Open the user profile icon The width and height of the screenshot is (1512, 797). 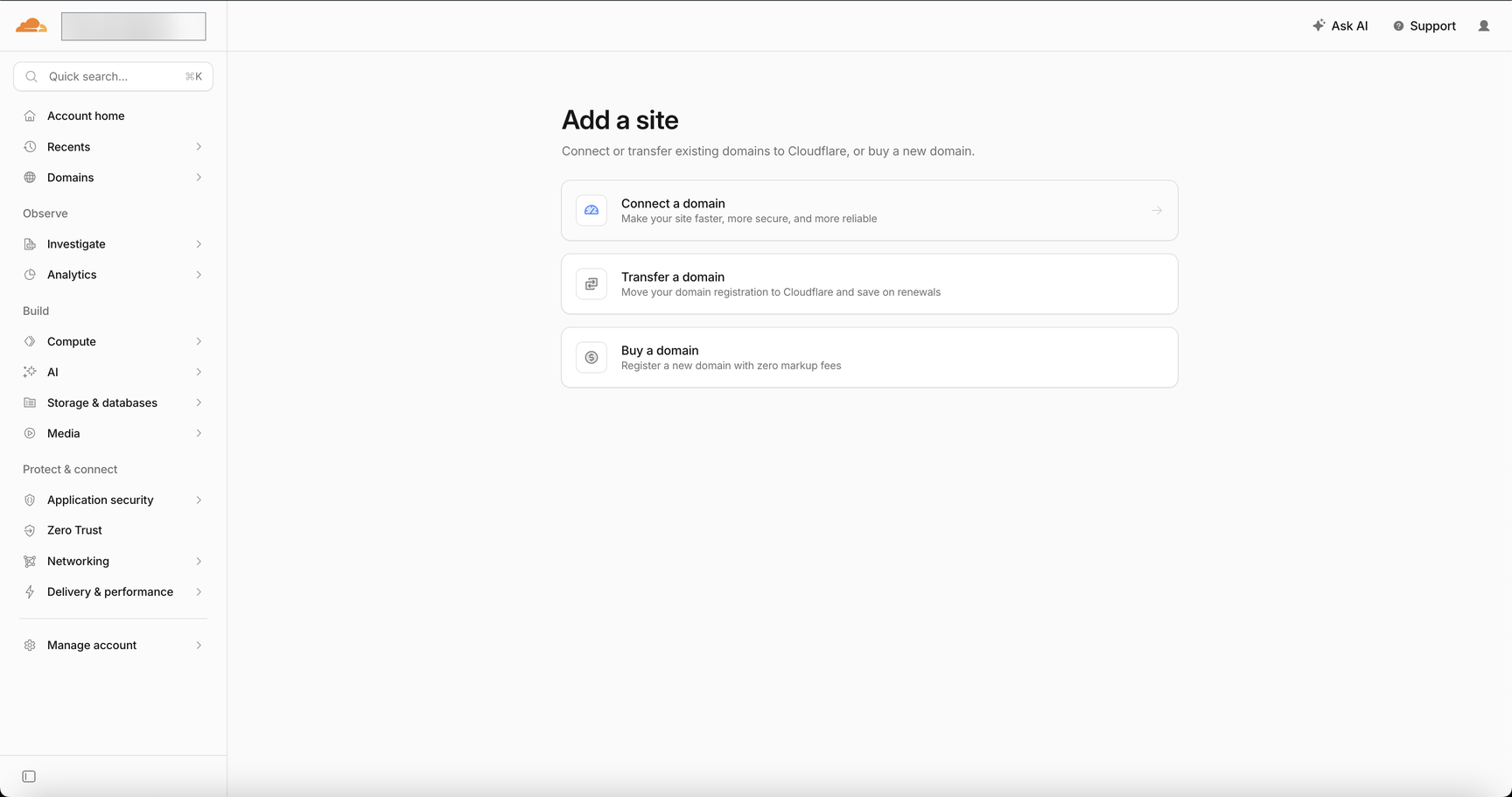coord(1484,25)
